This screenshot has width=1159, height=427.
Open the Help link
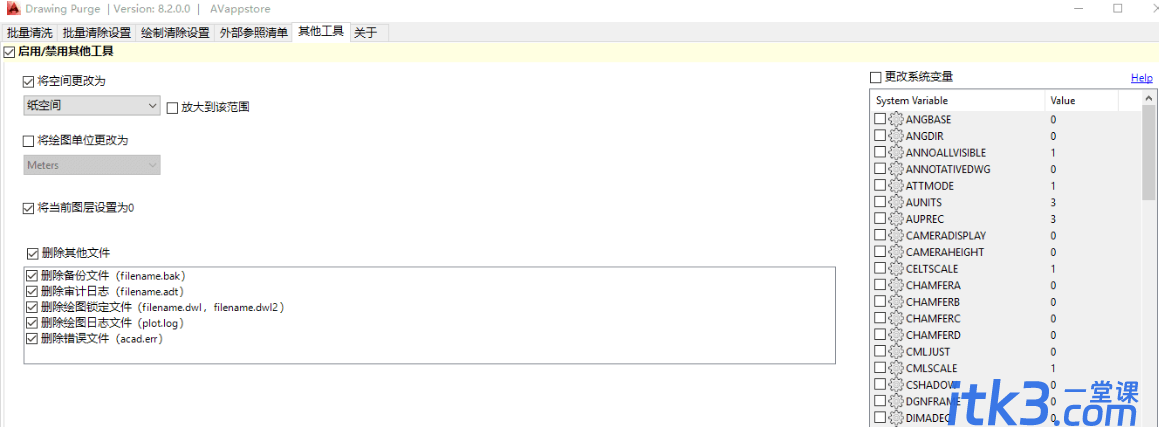1141,78
